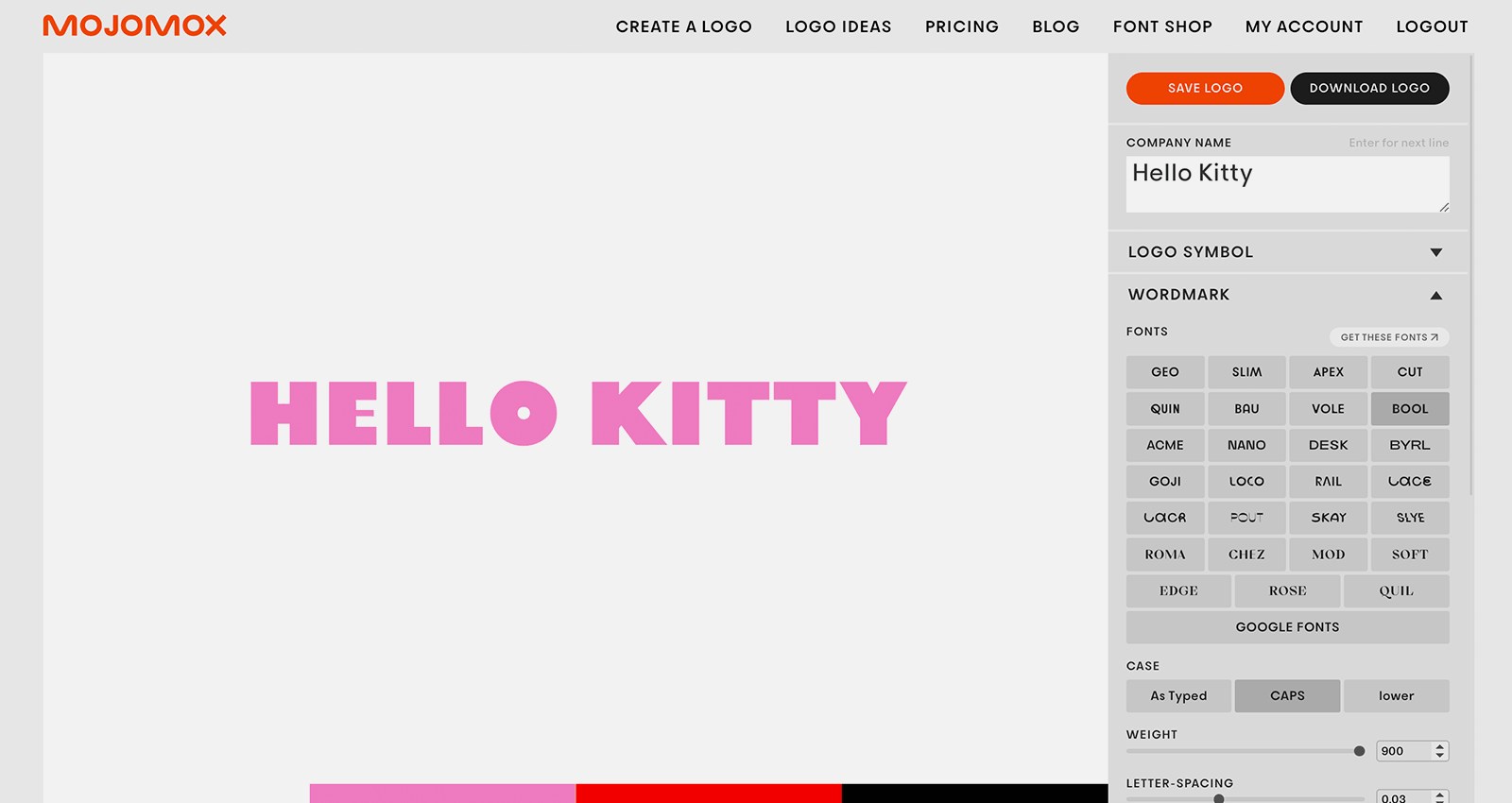Choose the NANO font option

[x=1246, y=445]
